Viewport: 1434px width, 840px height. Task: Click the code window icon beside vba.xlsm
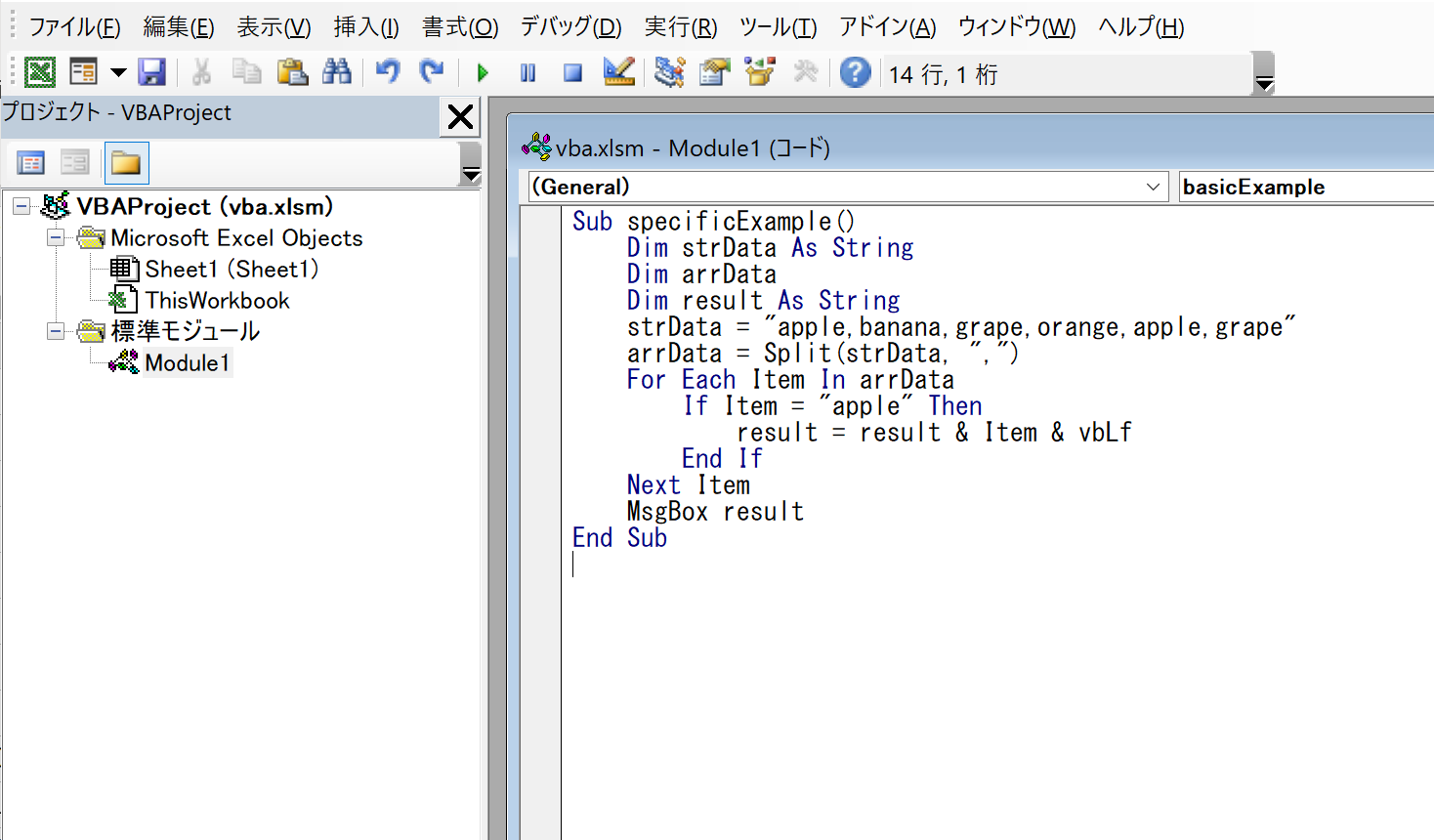[536, 147]
